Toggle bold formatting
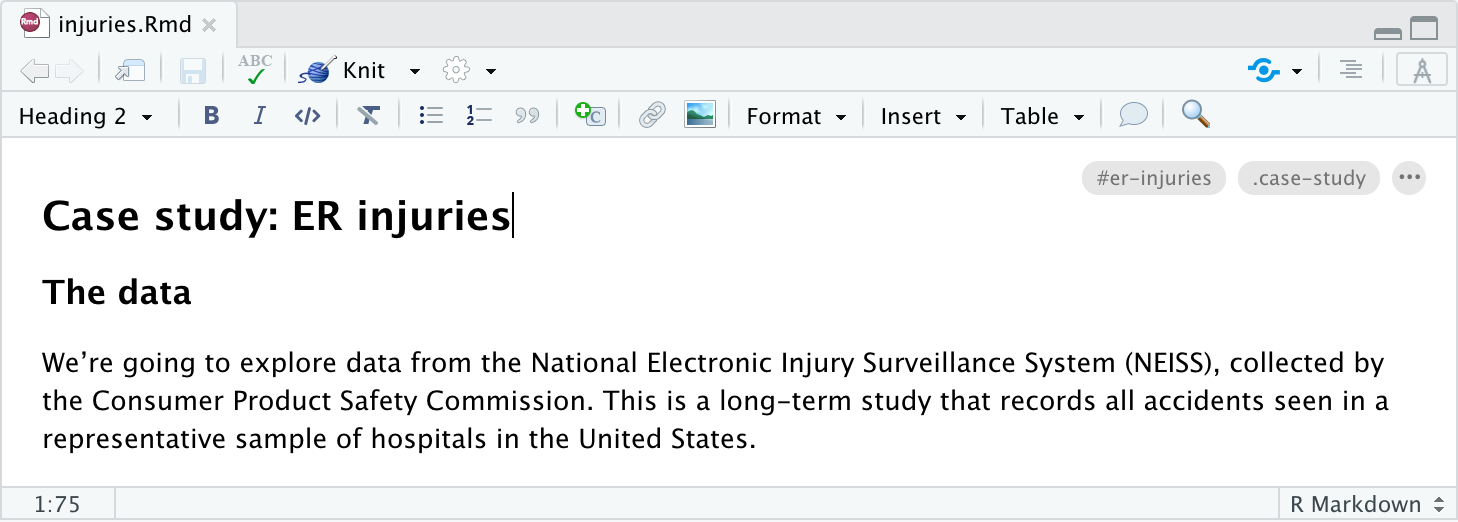The image size is (1458, 522). [x=211, y=116]
